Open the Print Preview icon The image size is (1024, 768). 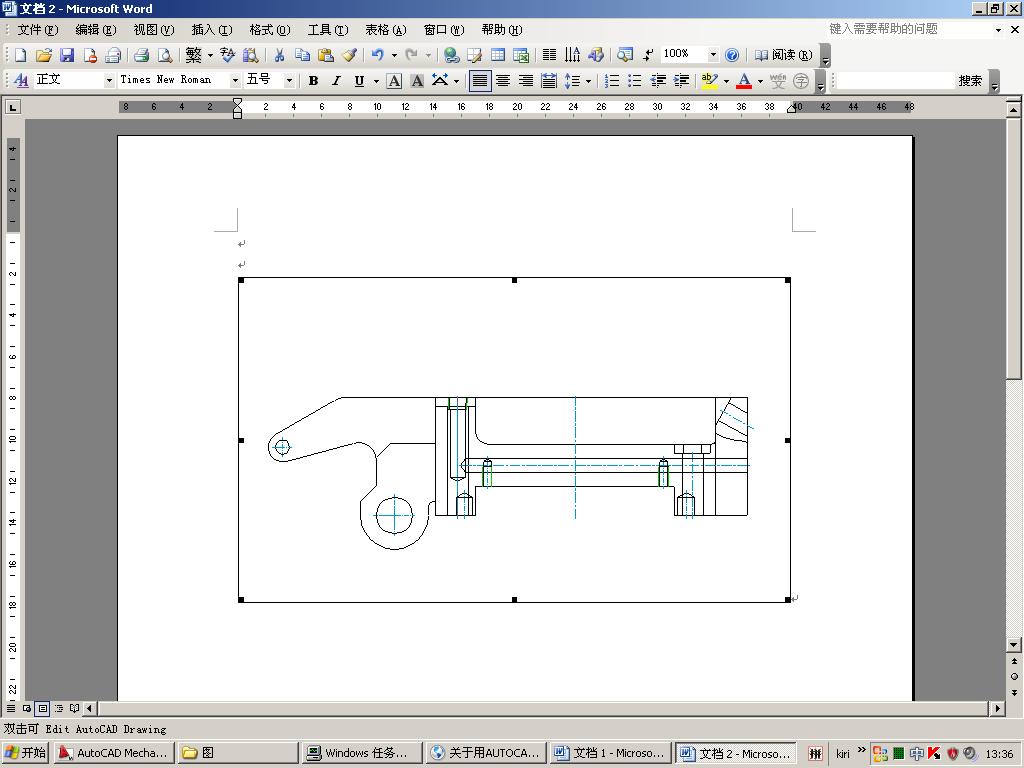click(165, 56)
